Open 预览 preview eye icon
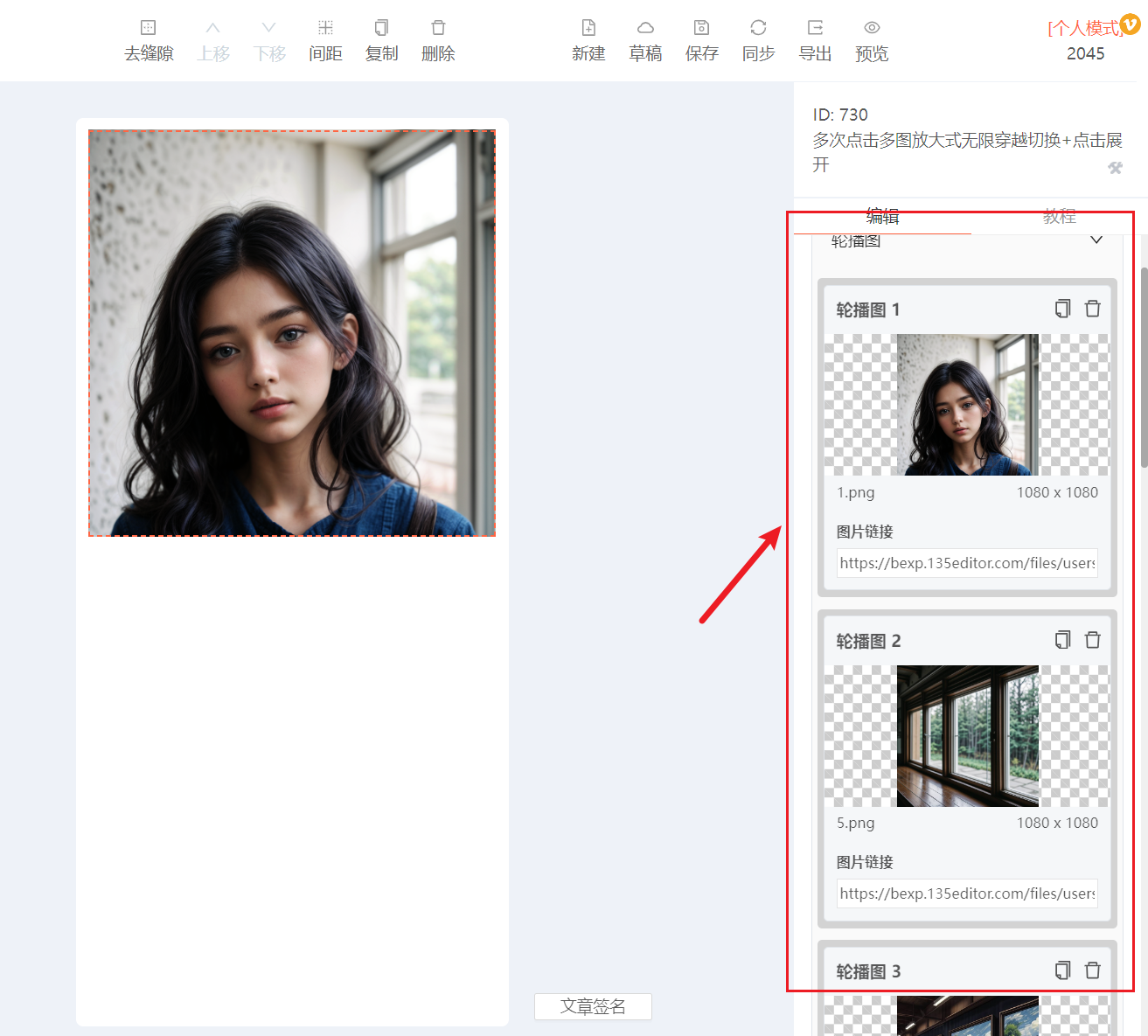1148x1036 pixels. tap(872, 28)
